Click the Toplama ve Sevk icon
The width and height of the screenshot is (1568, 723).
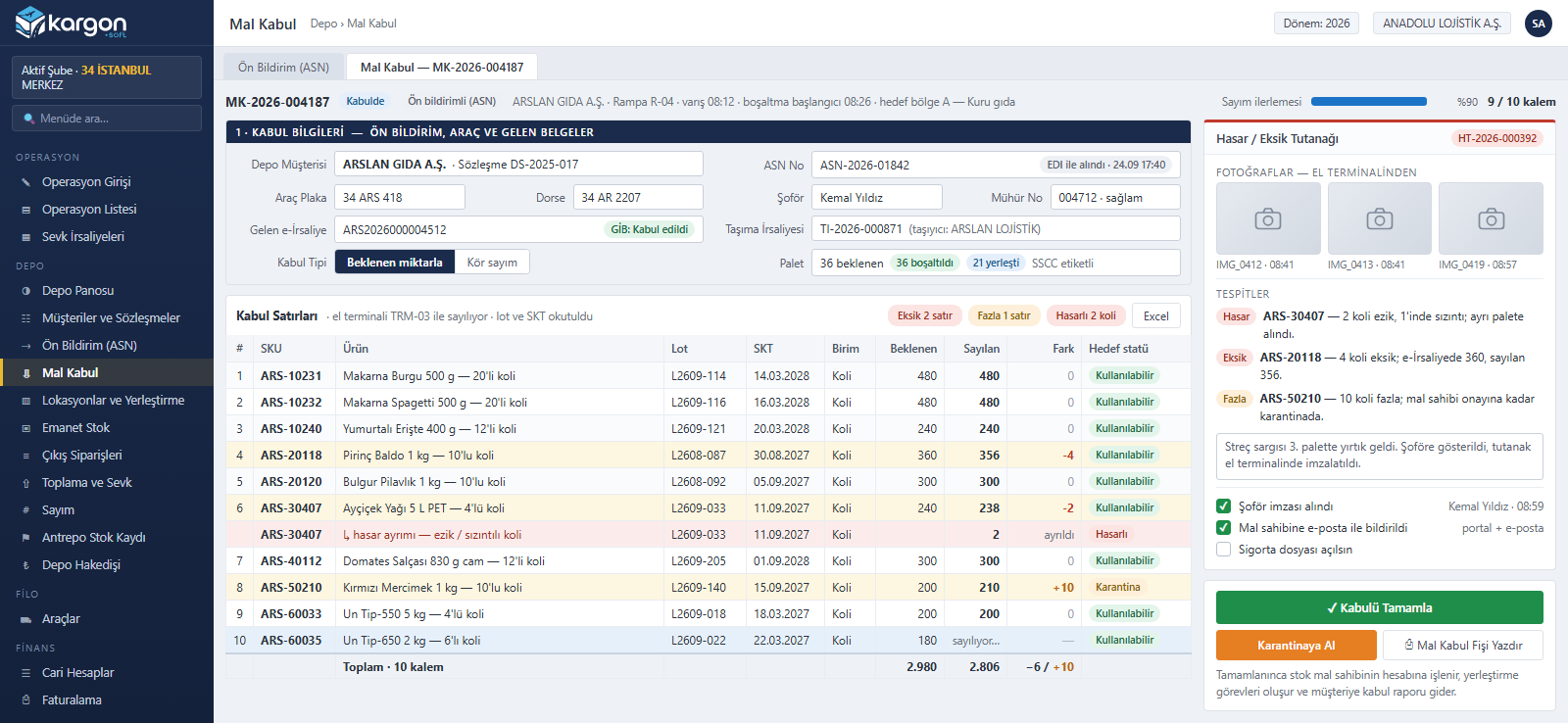tap(26, 483)
